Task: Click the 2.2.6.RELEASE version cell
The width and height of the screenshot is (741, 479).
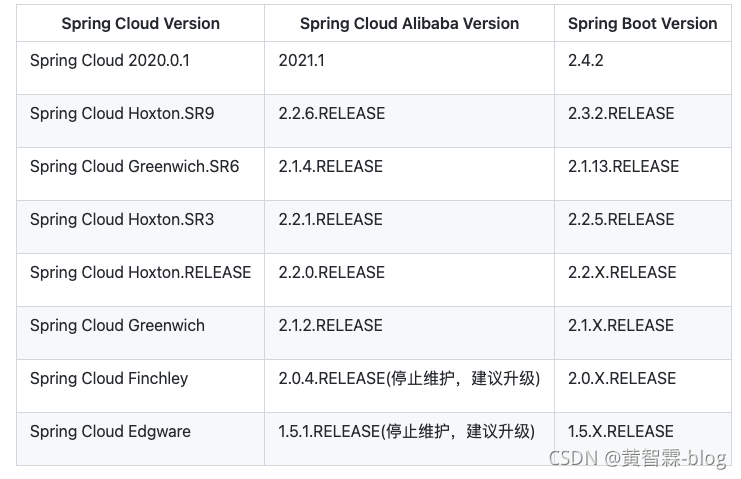Action: 332,114
